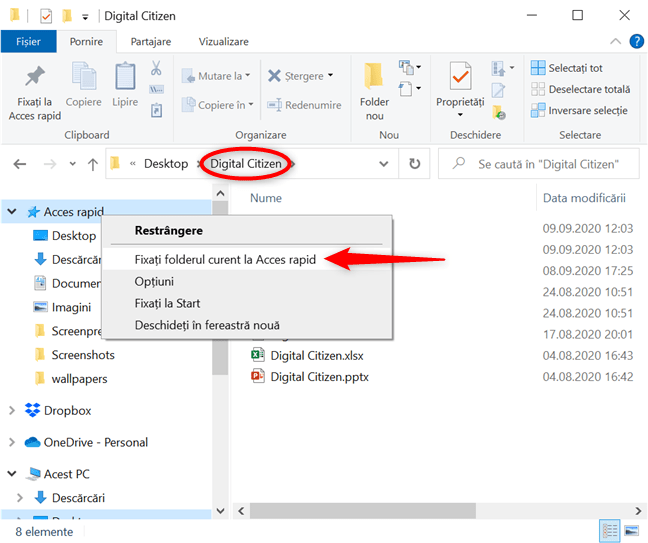Collapse the Acest PC node

pyautogui.click(x=12, y=474)
